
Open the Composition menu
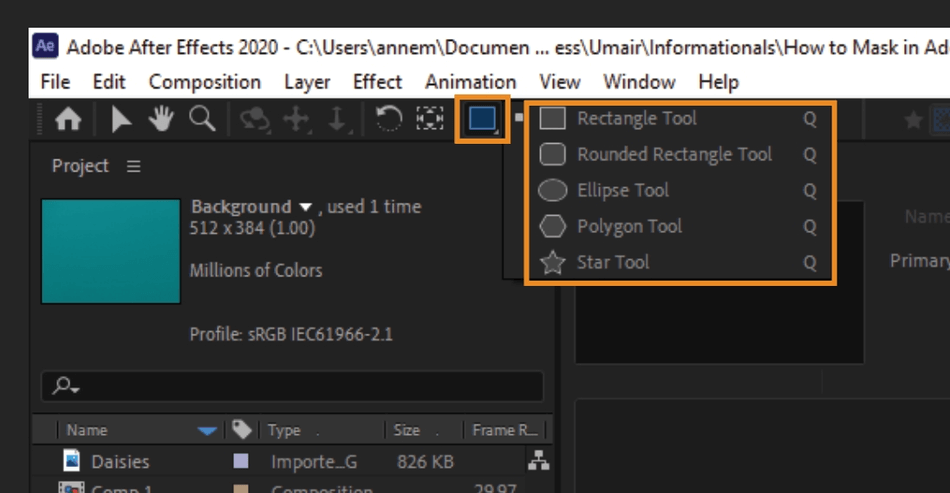205,82
